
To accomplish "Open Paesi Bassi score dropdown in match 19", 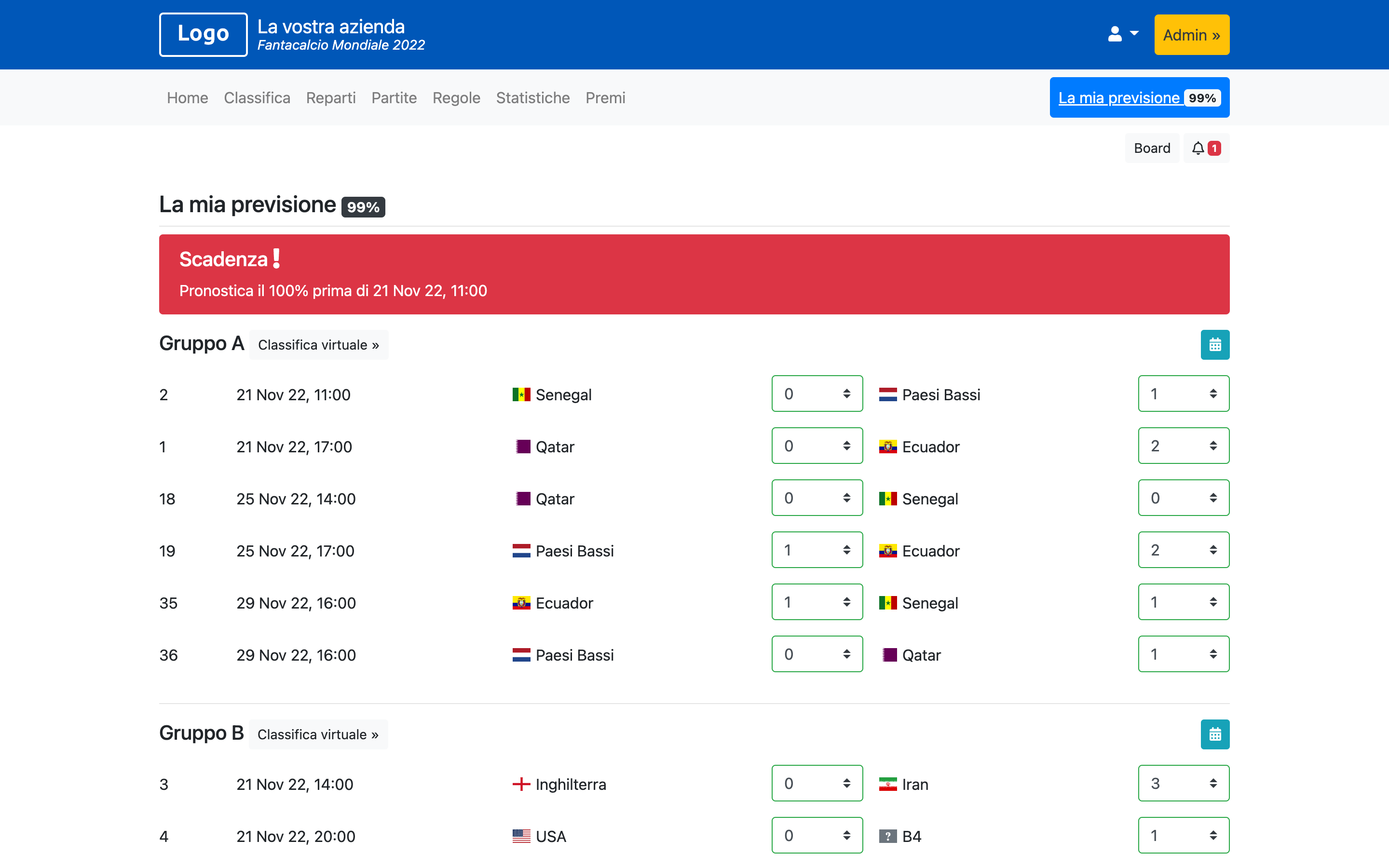I will click(817, 550).
